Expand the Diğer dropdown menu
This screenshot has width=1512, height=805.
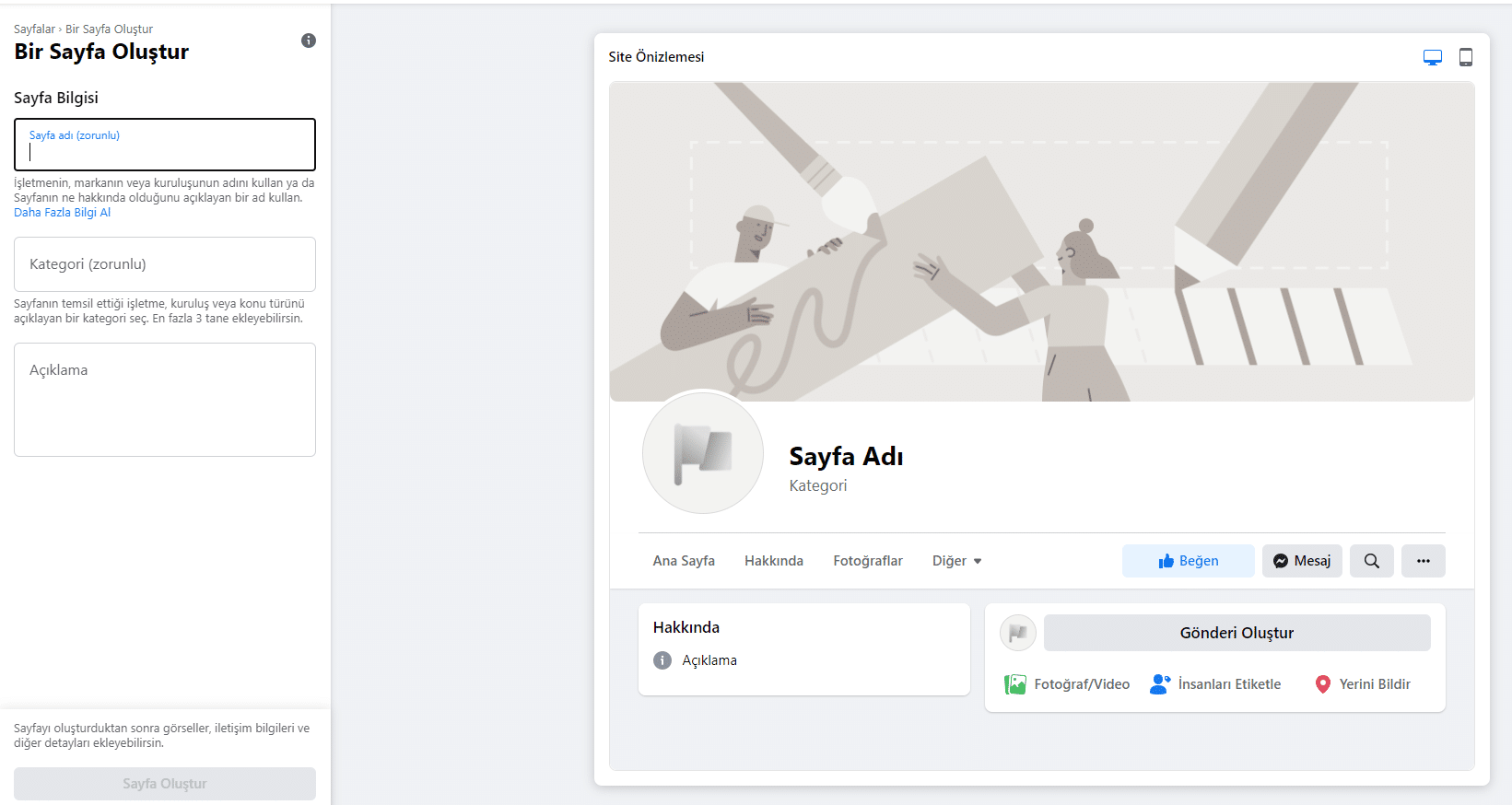(956, 561)
